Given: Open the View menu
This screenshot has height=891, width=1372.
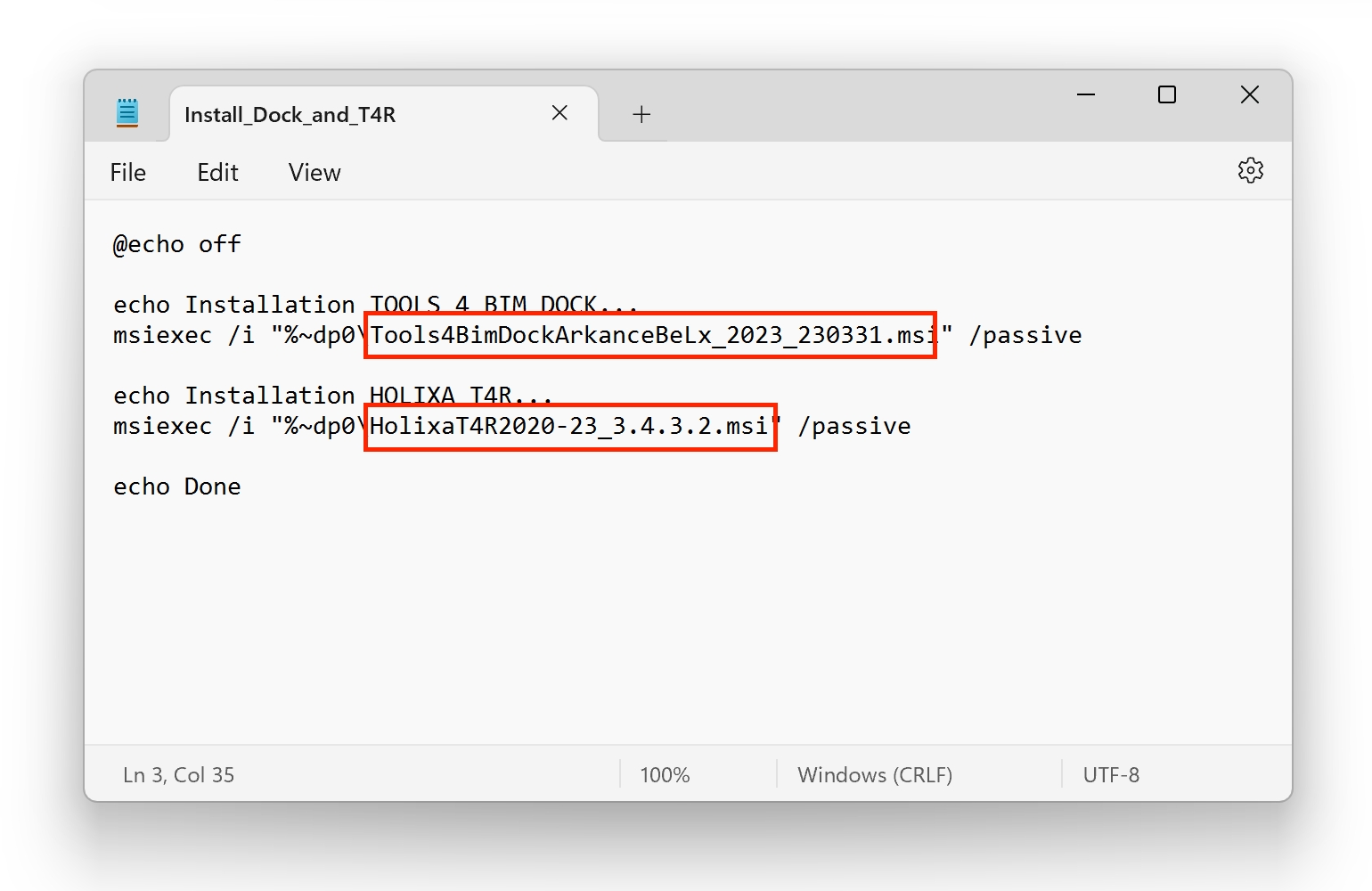Looking at the screenshot, I should 314,173.
